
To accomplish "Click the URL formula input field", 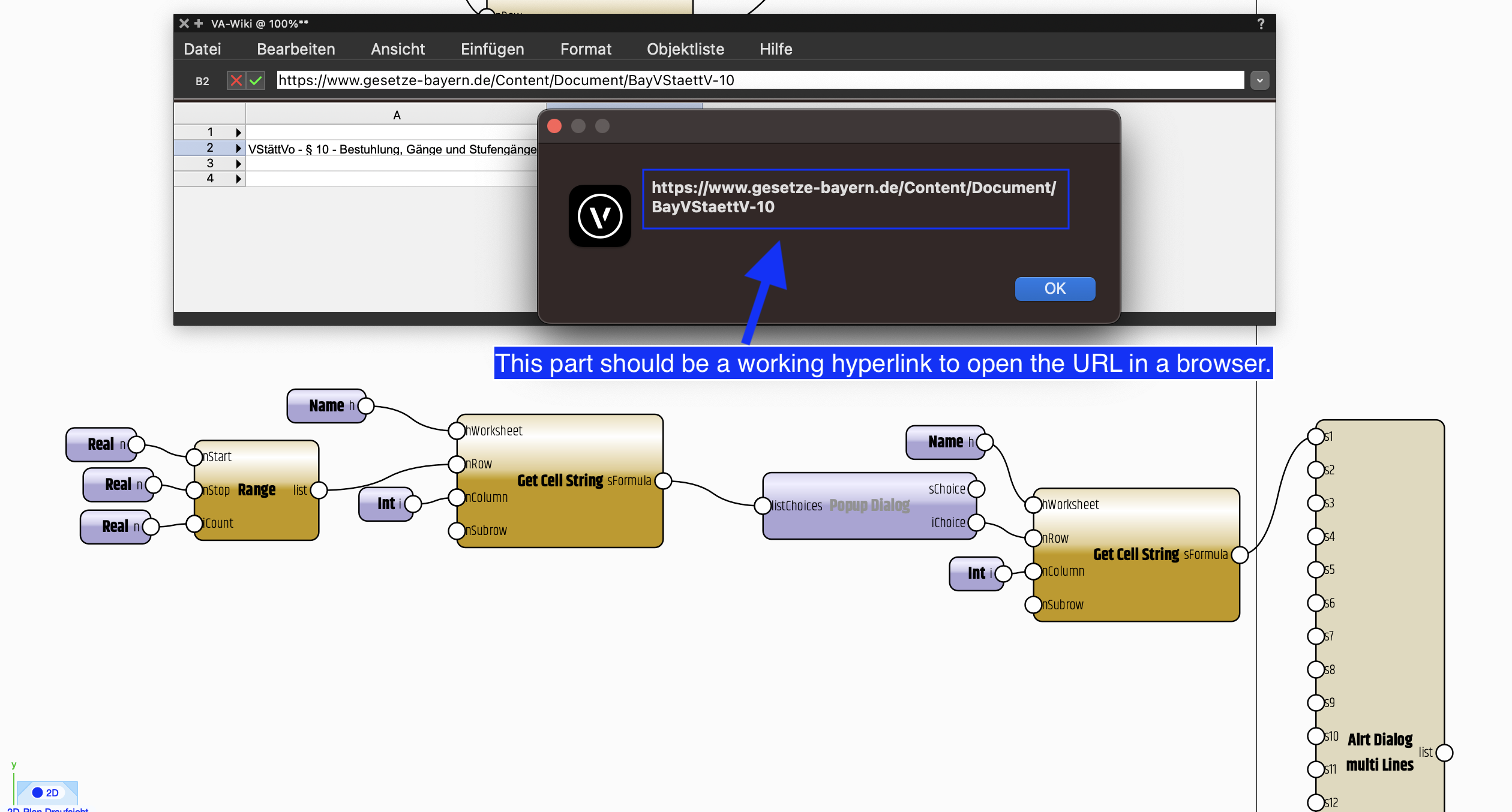I will [x=760, y=80].
